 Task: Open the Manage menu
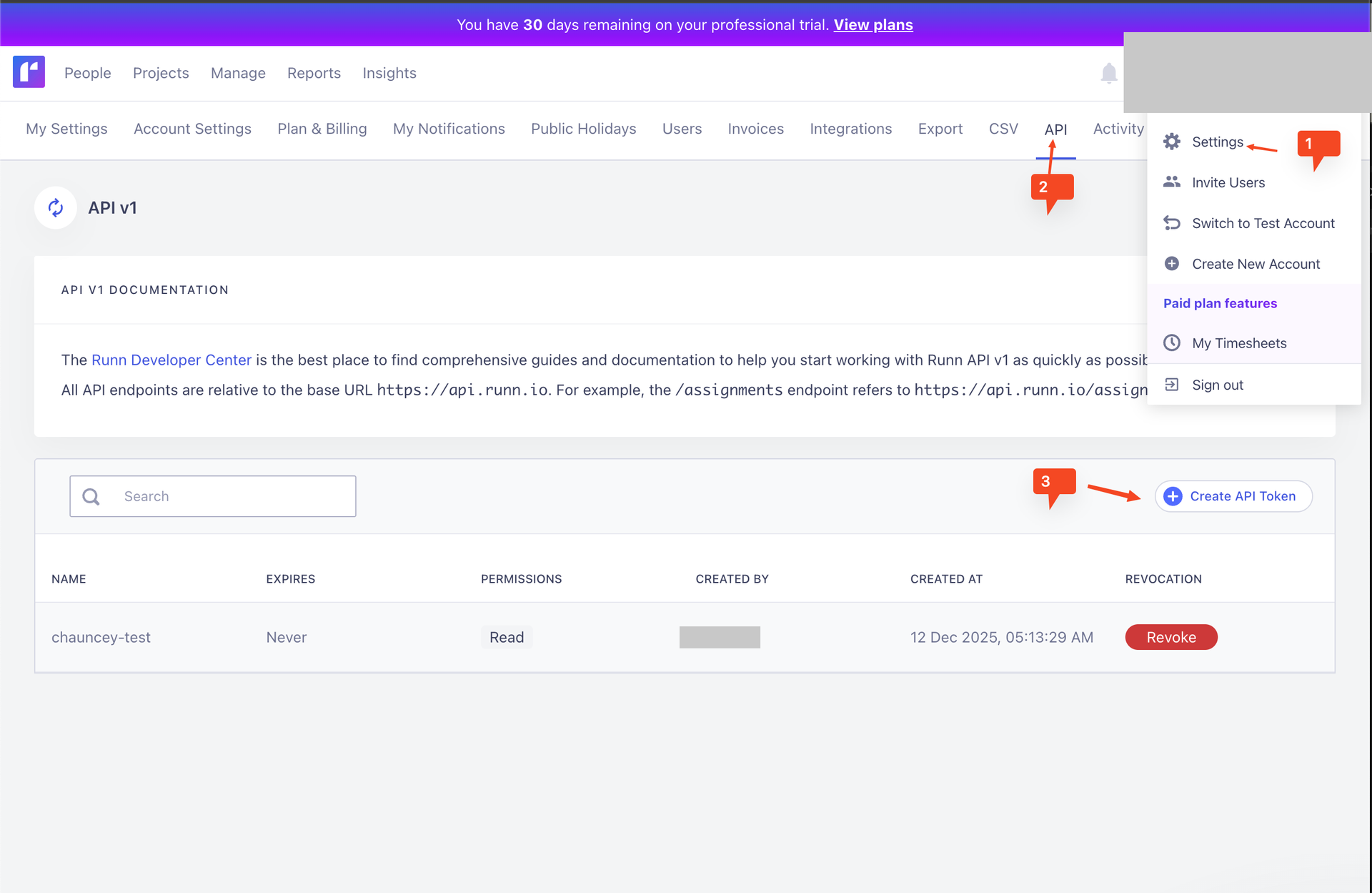click(238, 73)
